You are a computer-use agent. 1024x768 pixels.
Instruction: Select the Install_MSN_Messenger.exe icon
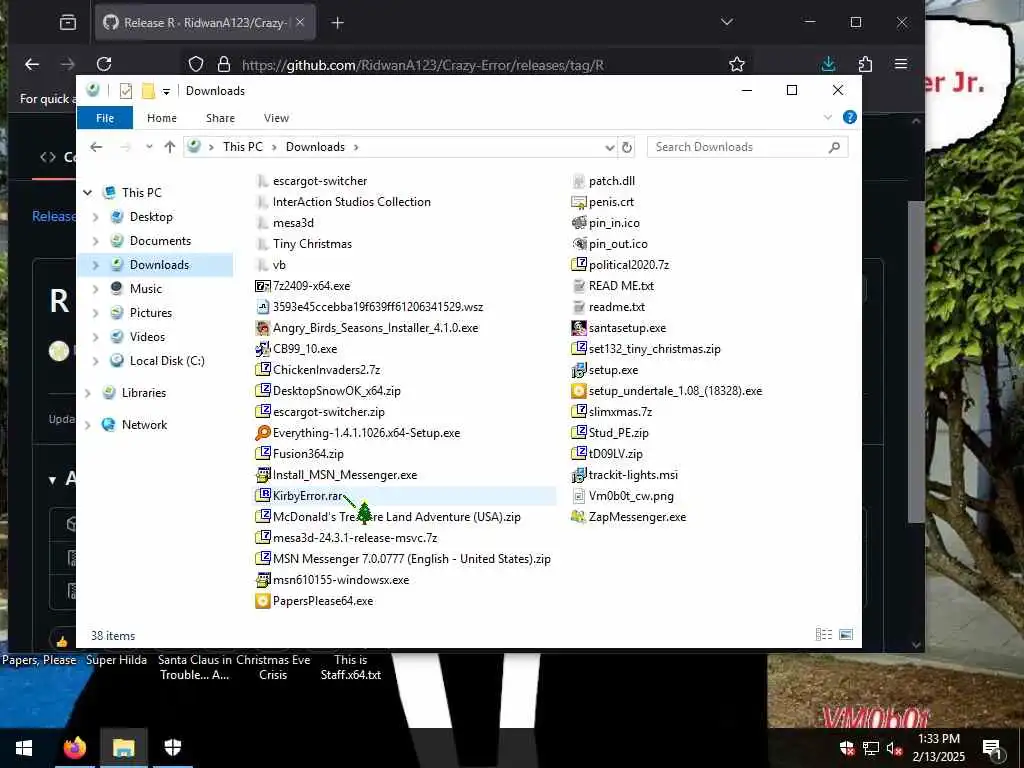[x=263, y=475]
